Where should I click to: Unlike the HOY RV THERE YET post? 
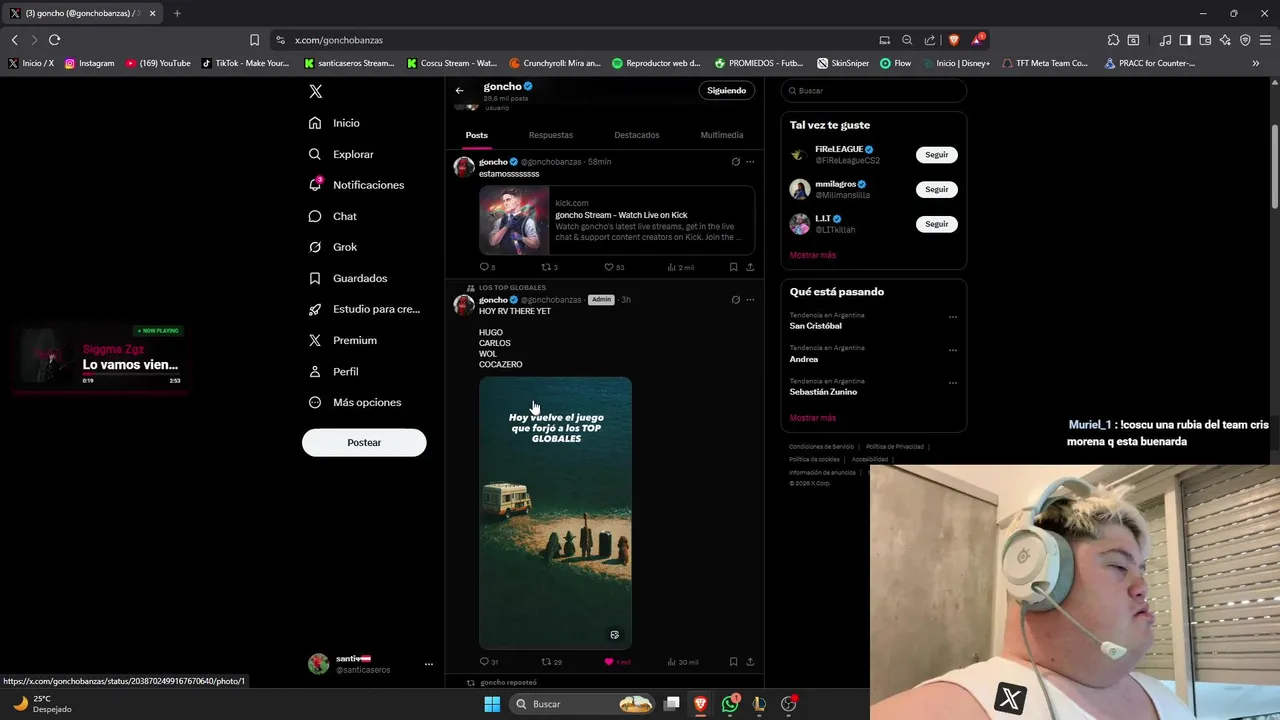[617, 661]
